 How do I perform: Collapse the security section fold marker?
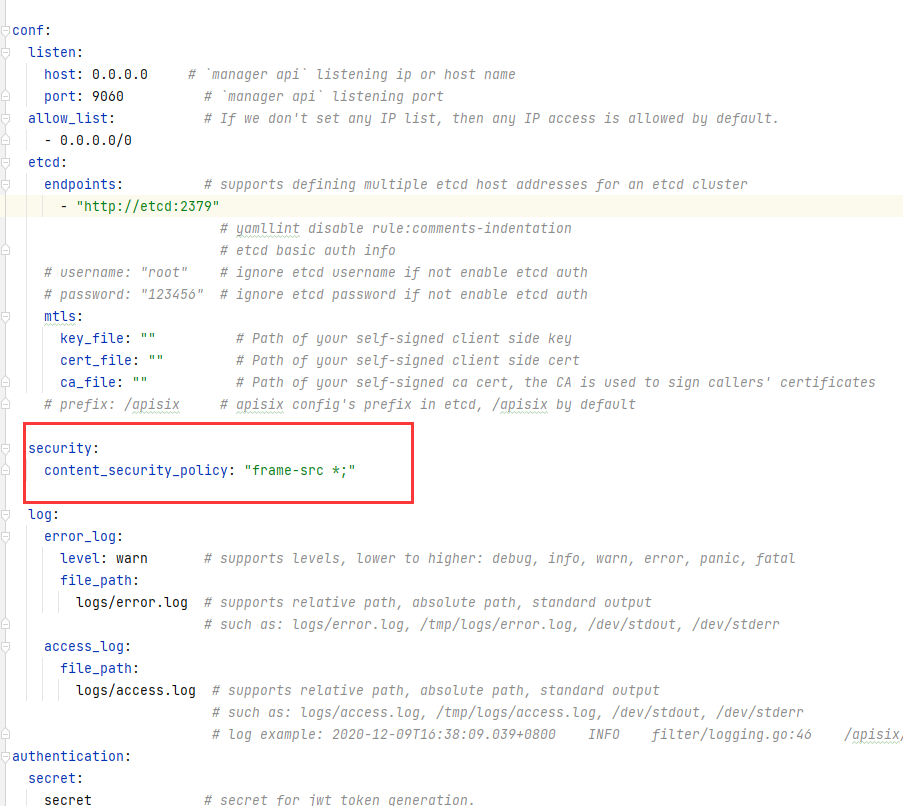[6, 448]
